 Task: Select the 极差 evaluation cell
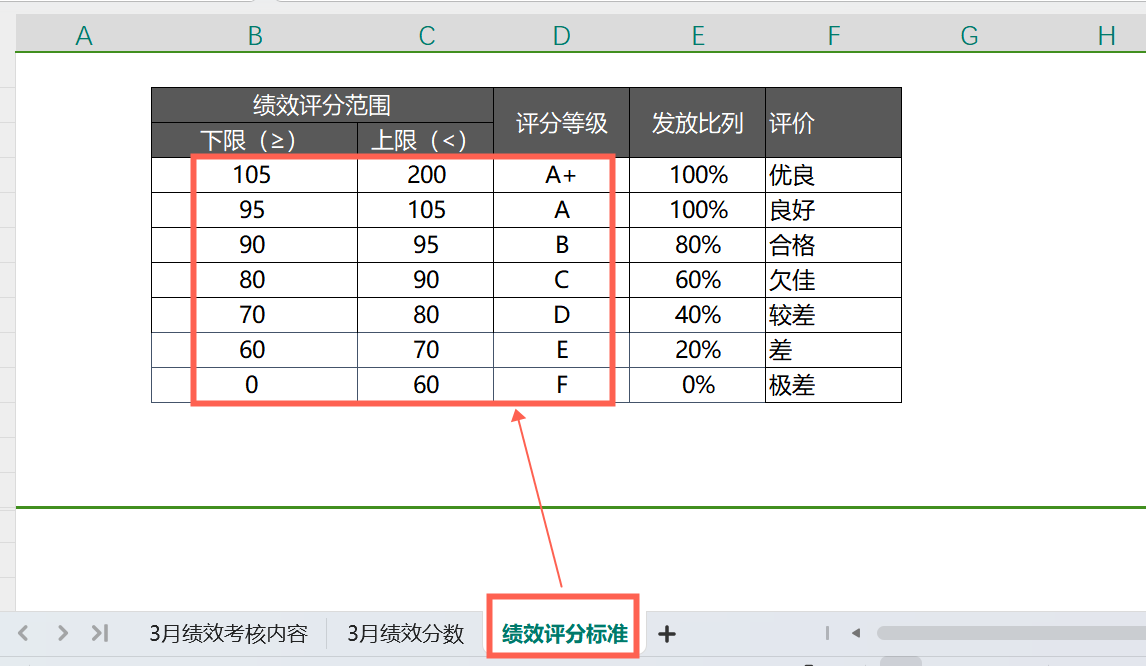[834, 385]
